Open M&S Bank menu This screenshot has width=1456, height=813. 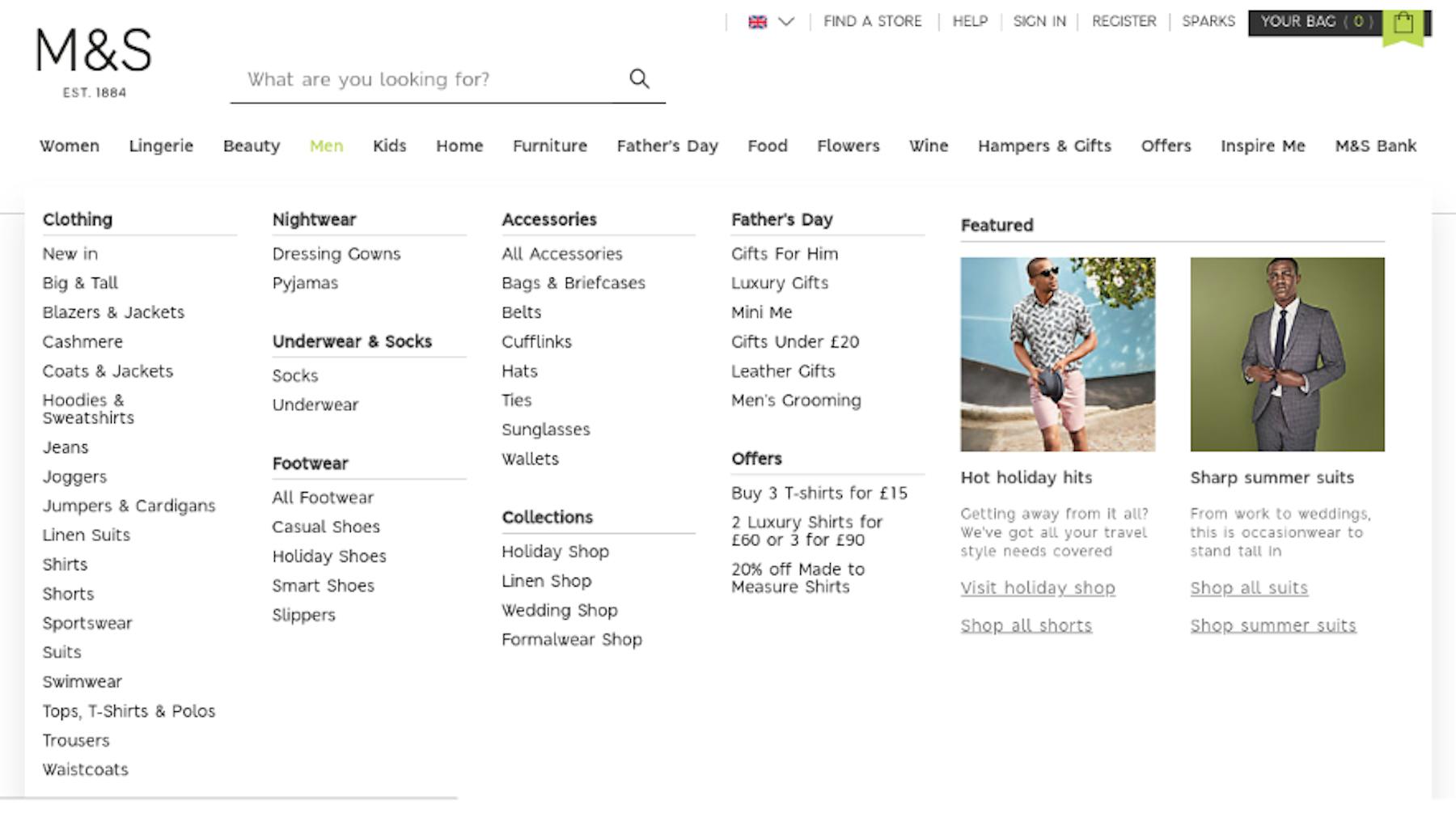click(1375, 146)
